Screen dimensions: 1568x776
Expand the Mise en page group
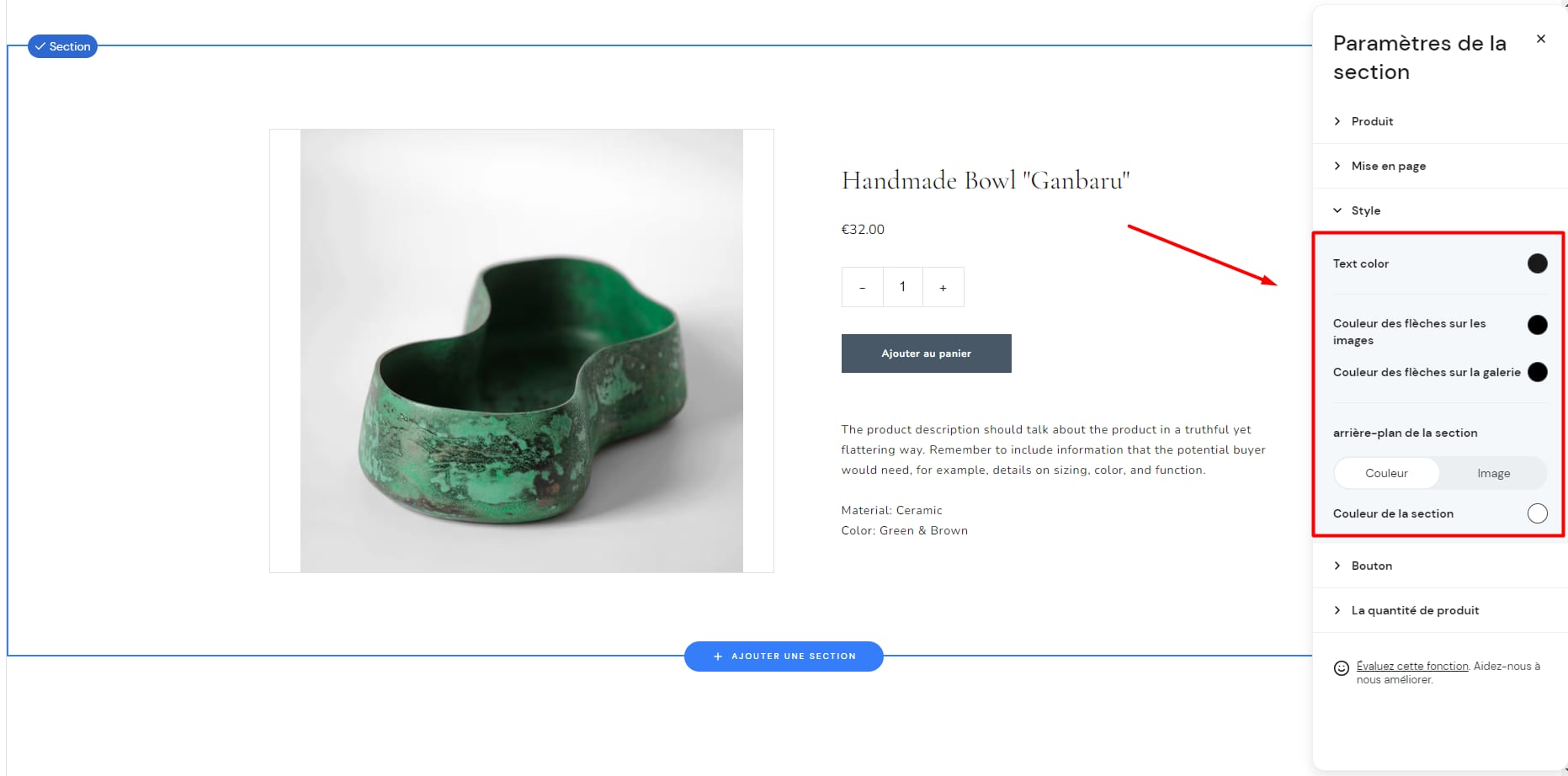(x=1388, y=166)
